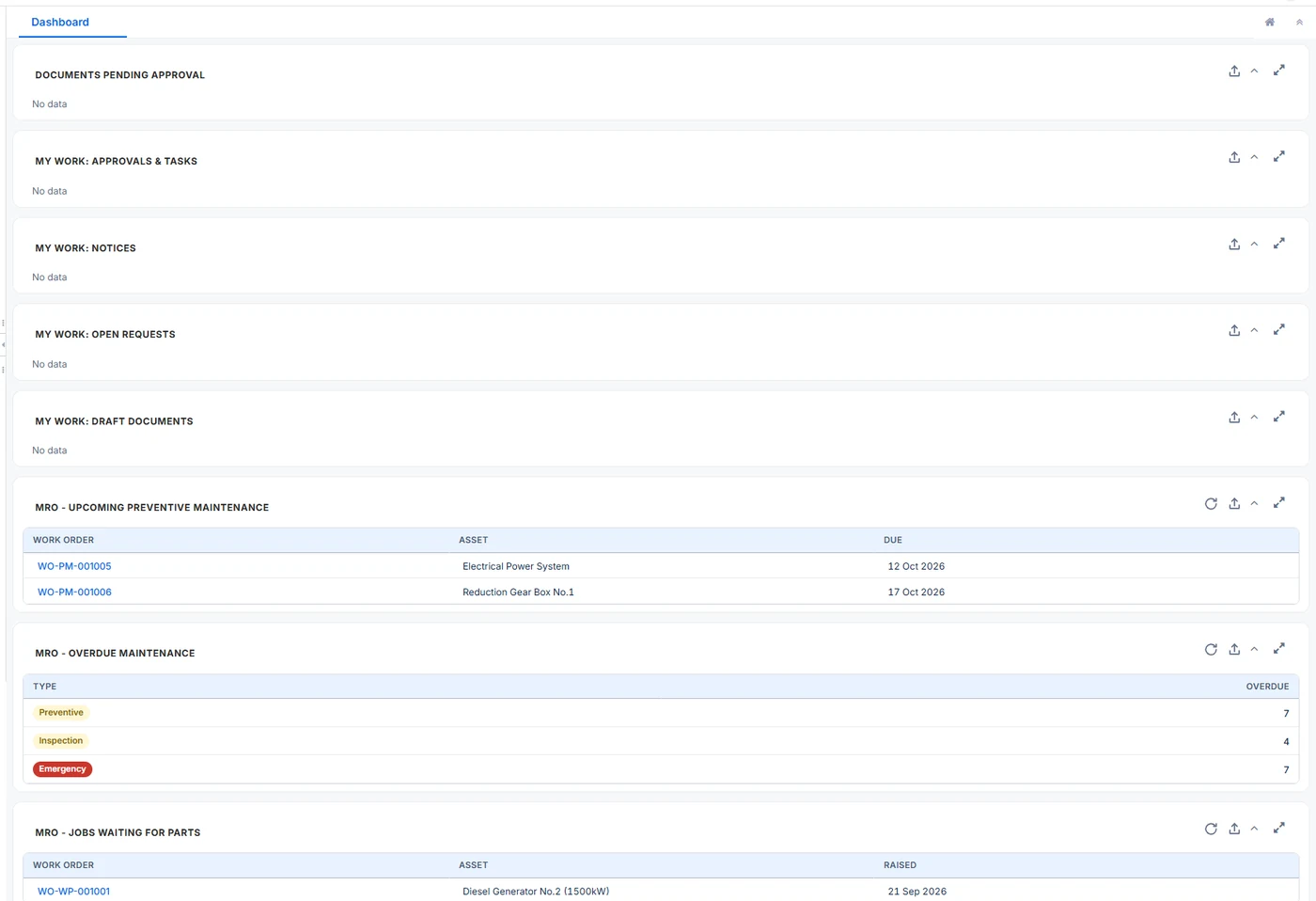Collapse the Documents Pending Approval panel

tap(1254, 71)
